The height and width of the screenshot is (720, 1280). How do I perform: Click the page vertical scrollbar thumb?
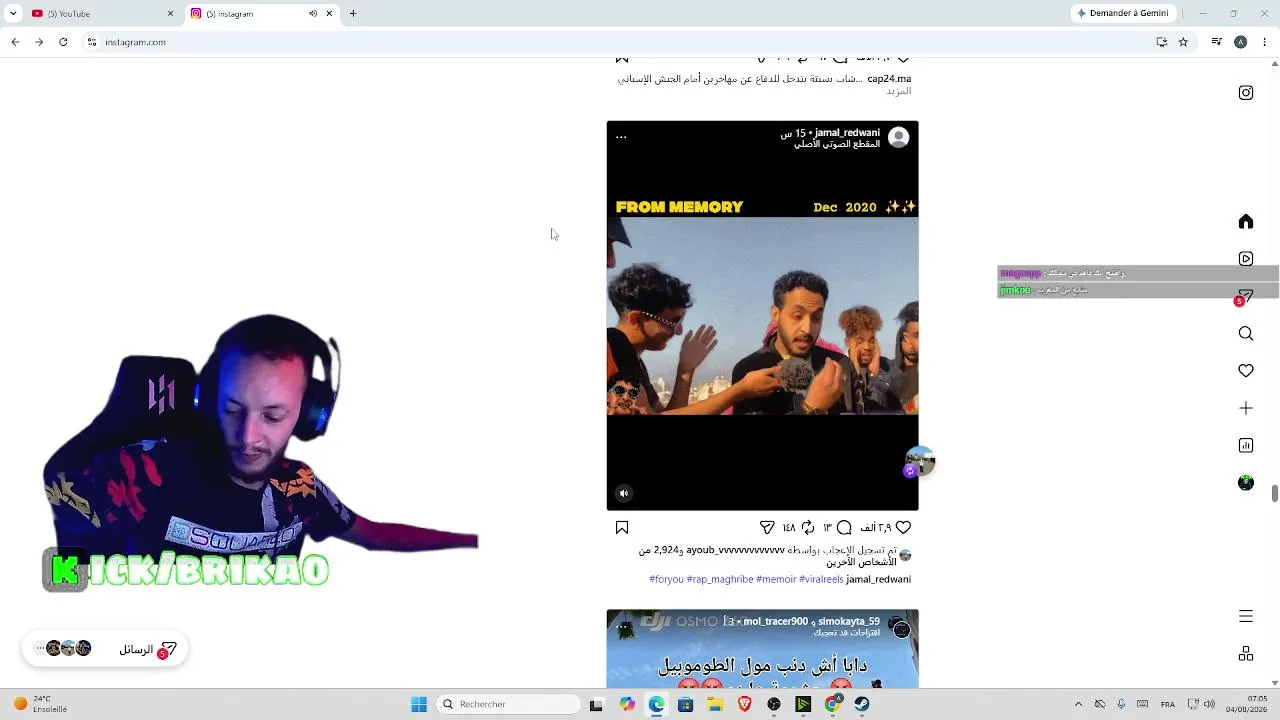coord(1275,494)
